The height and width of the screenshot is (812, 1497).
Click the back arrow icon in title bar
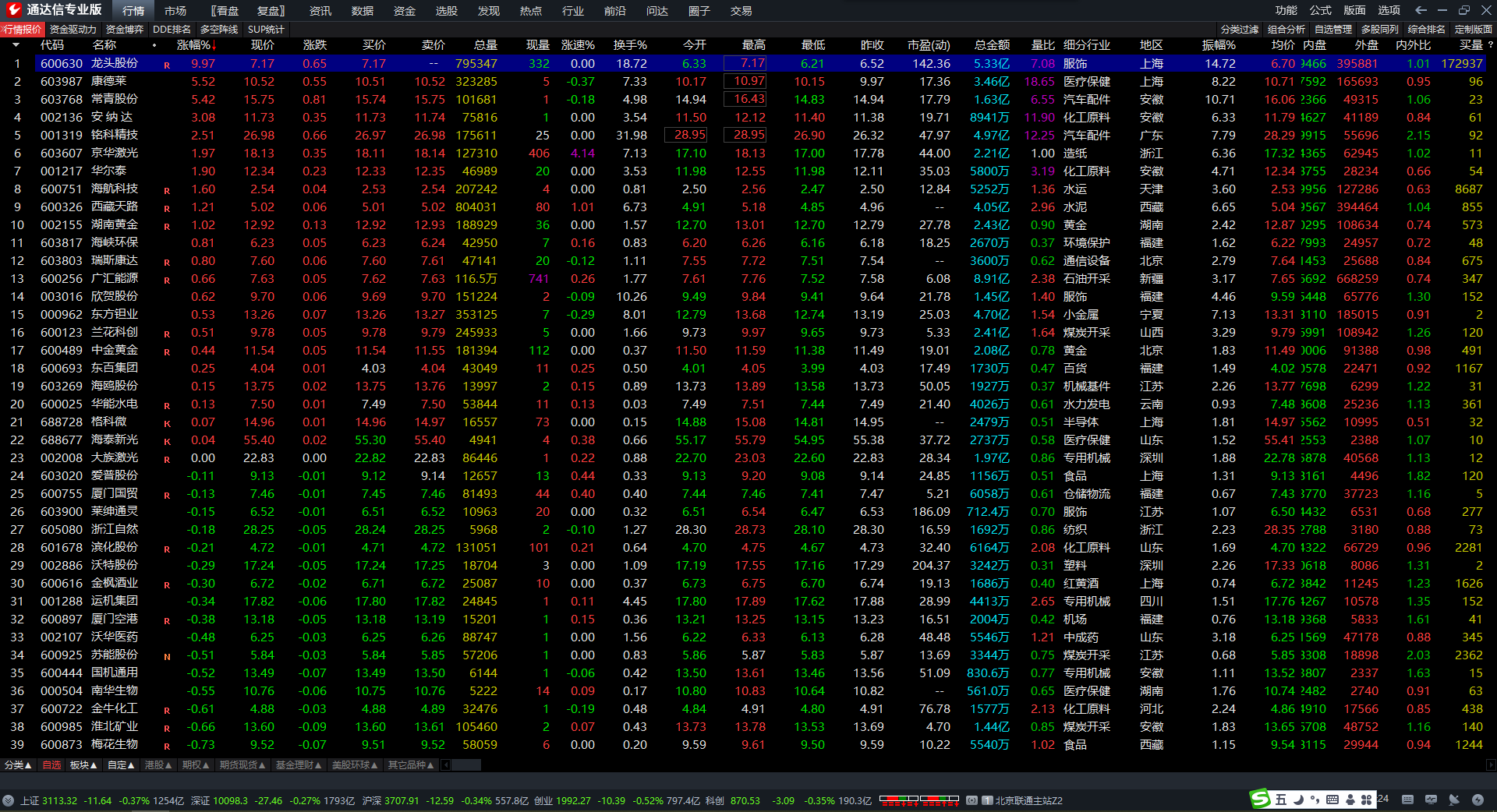[x=1421, y=10]
